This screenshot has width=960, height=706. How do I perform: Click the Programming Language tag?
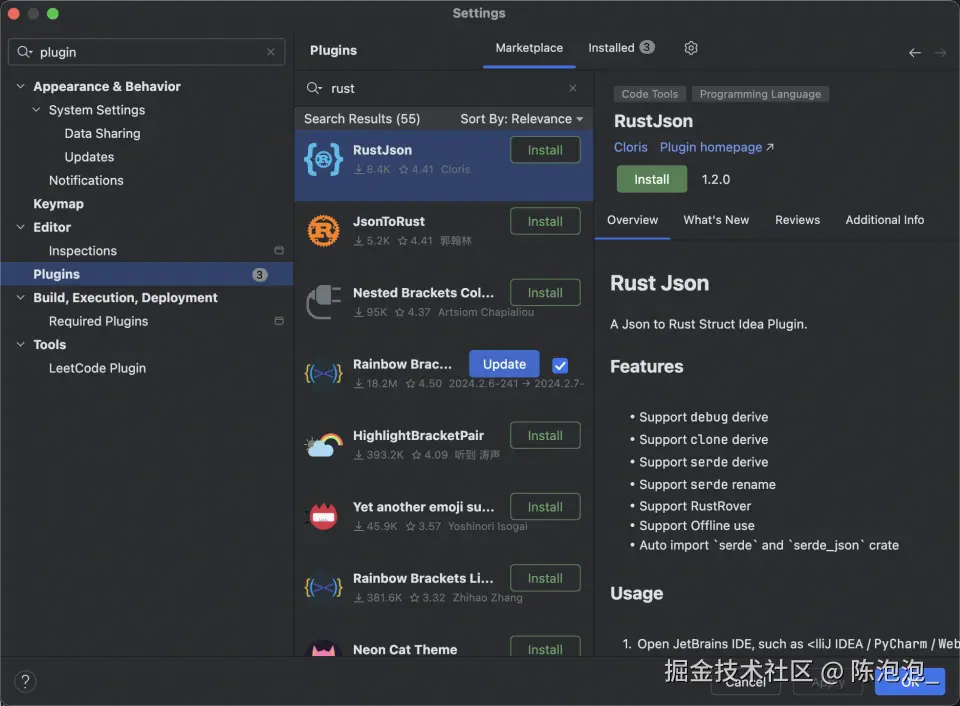(760, 94)
